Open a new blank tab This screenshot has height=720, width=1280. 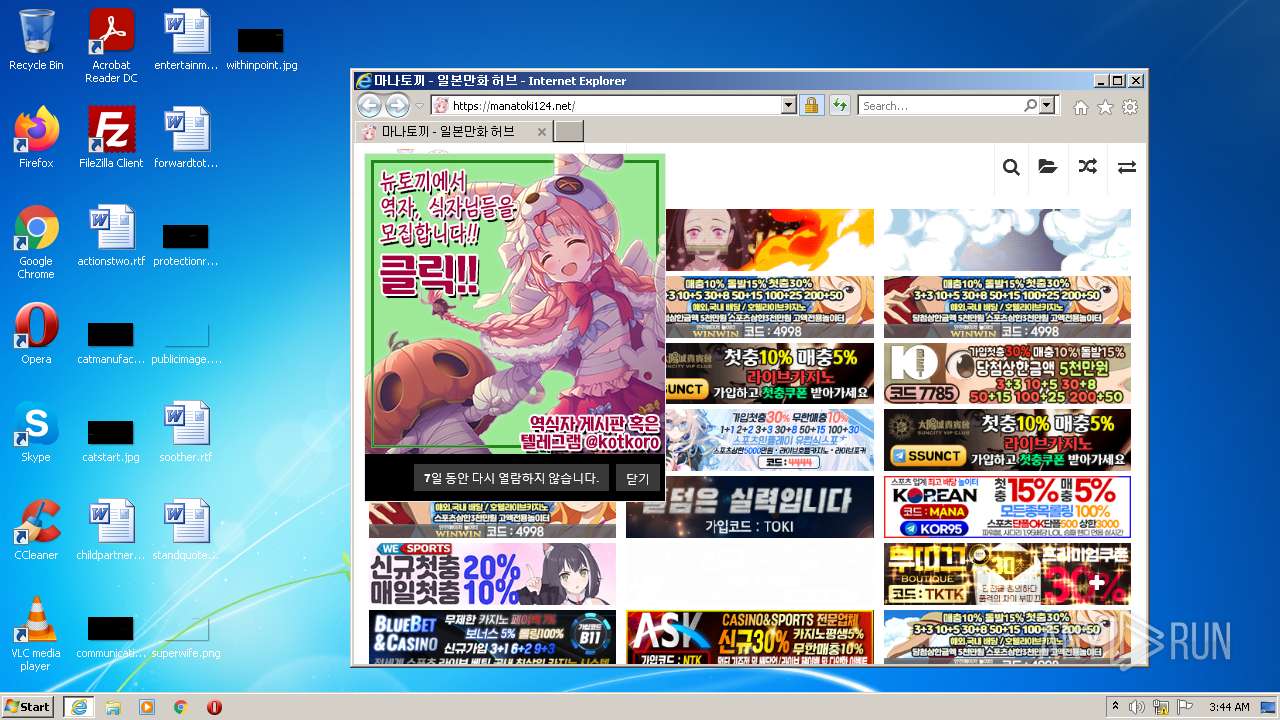(568, 132)
